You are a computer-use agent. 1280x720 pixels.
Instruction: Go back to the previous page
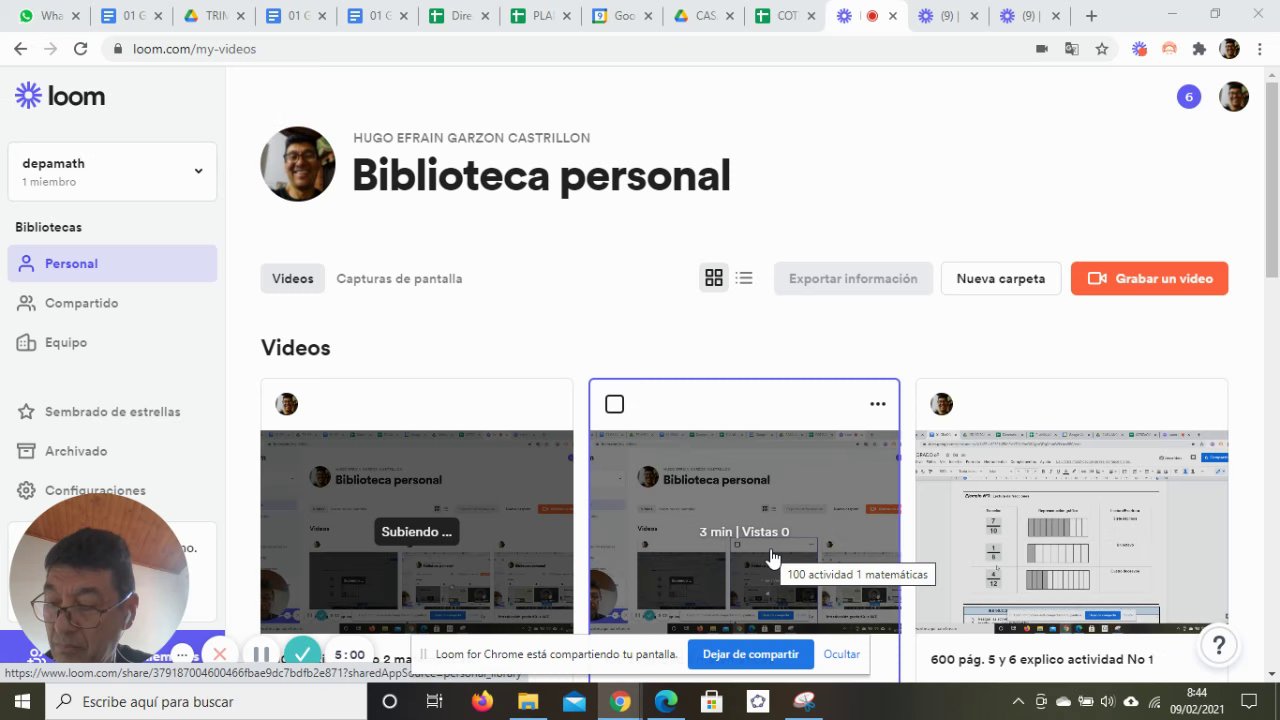pos(20,49)
